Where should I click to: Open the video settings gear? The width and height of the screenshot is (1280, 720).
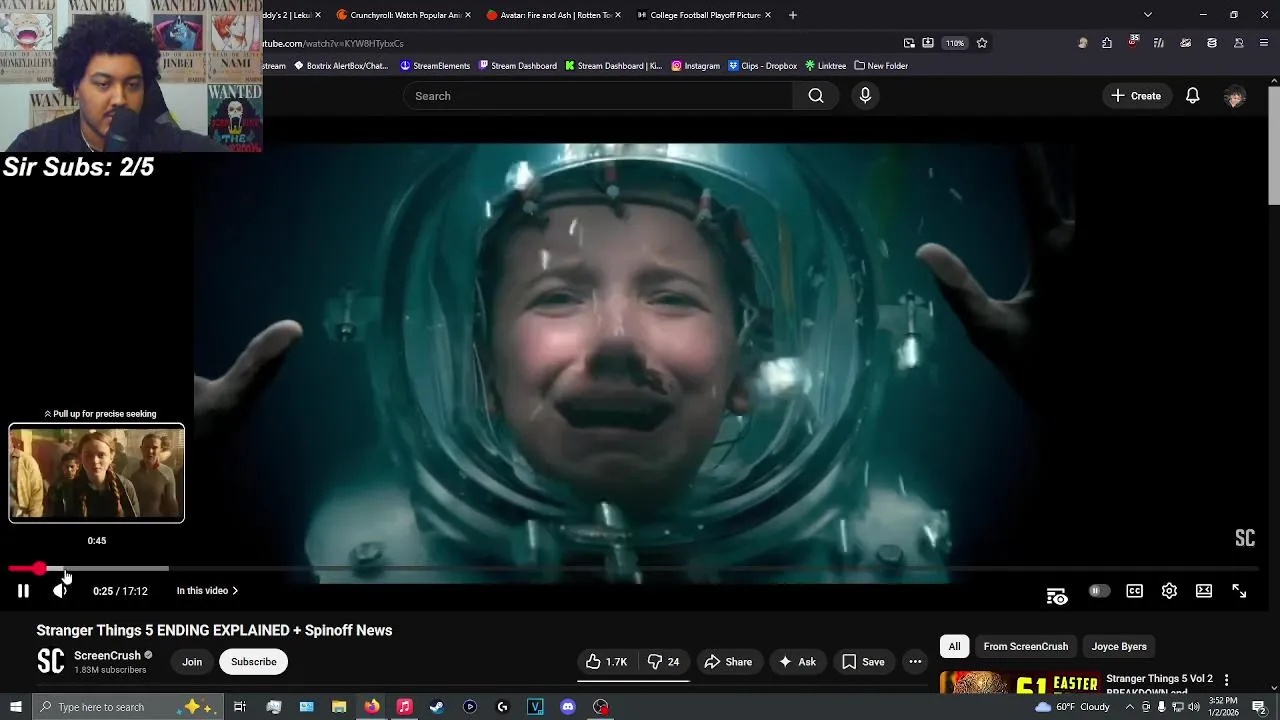tap(1169, 591)
